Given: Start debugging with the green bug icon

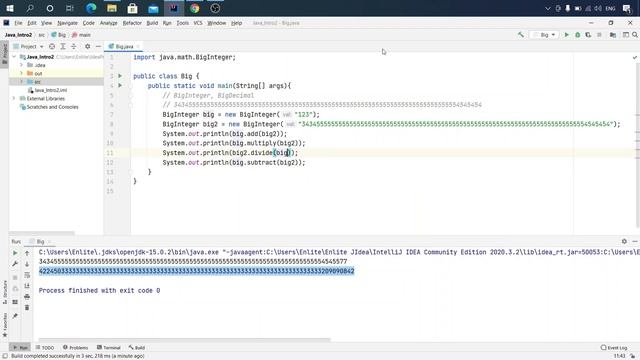Looking at the screenshot, I should [578, 35].
